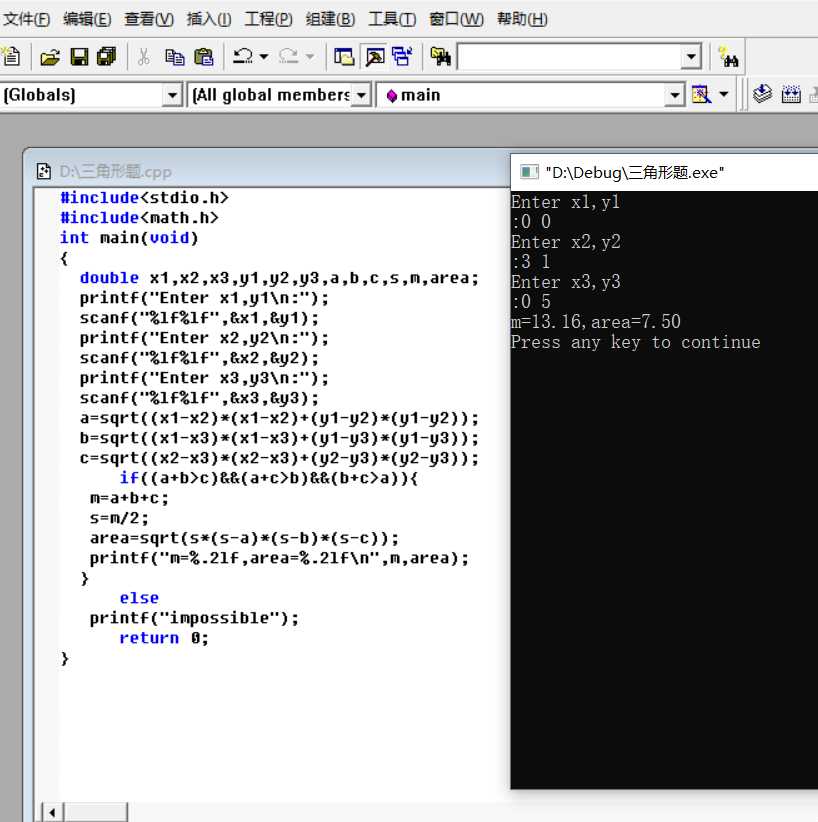Open the 文件(F) menu
The image size is (818, 822).
tap(26, 19)
